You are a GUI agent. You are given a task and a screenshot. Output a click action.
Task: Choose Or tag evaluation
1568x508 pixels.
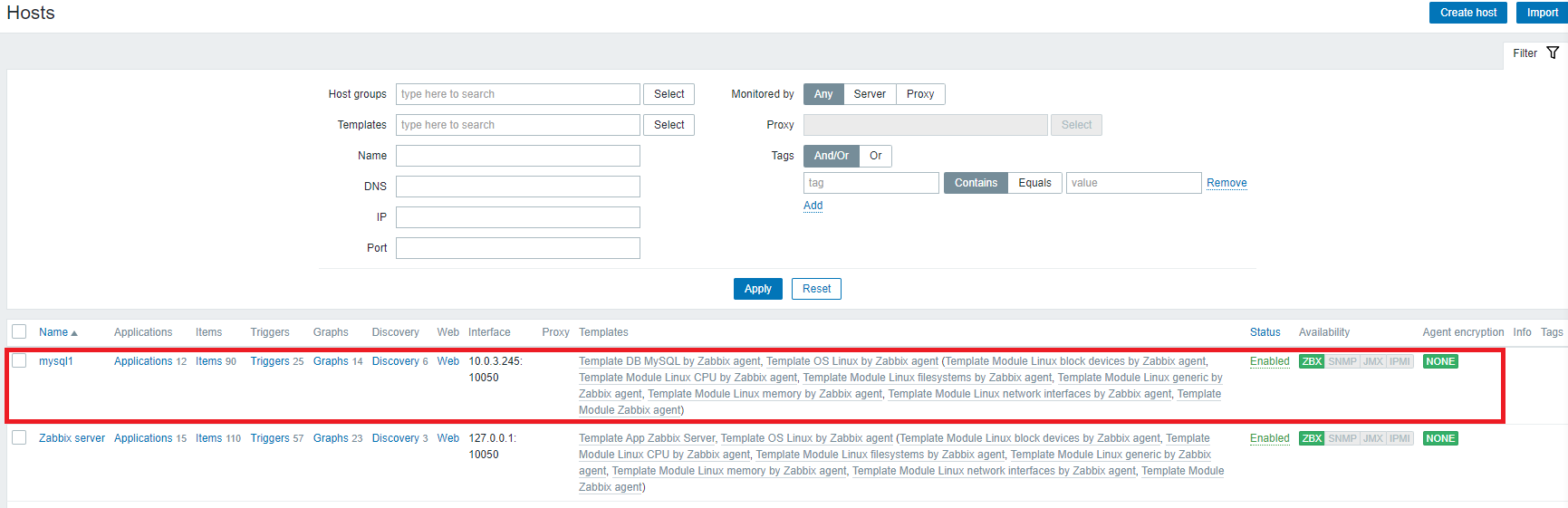pyautogui.click(x=876, y=156)
